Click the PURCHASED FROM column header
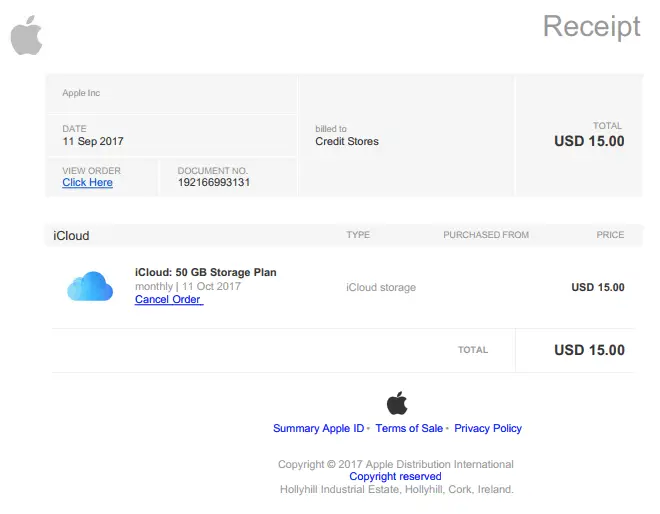660x514 pixels. pos(486,235)
